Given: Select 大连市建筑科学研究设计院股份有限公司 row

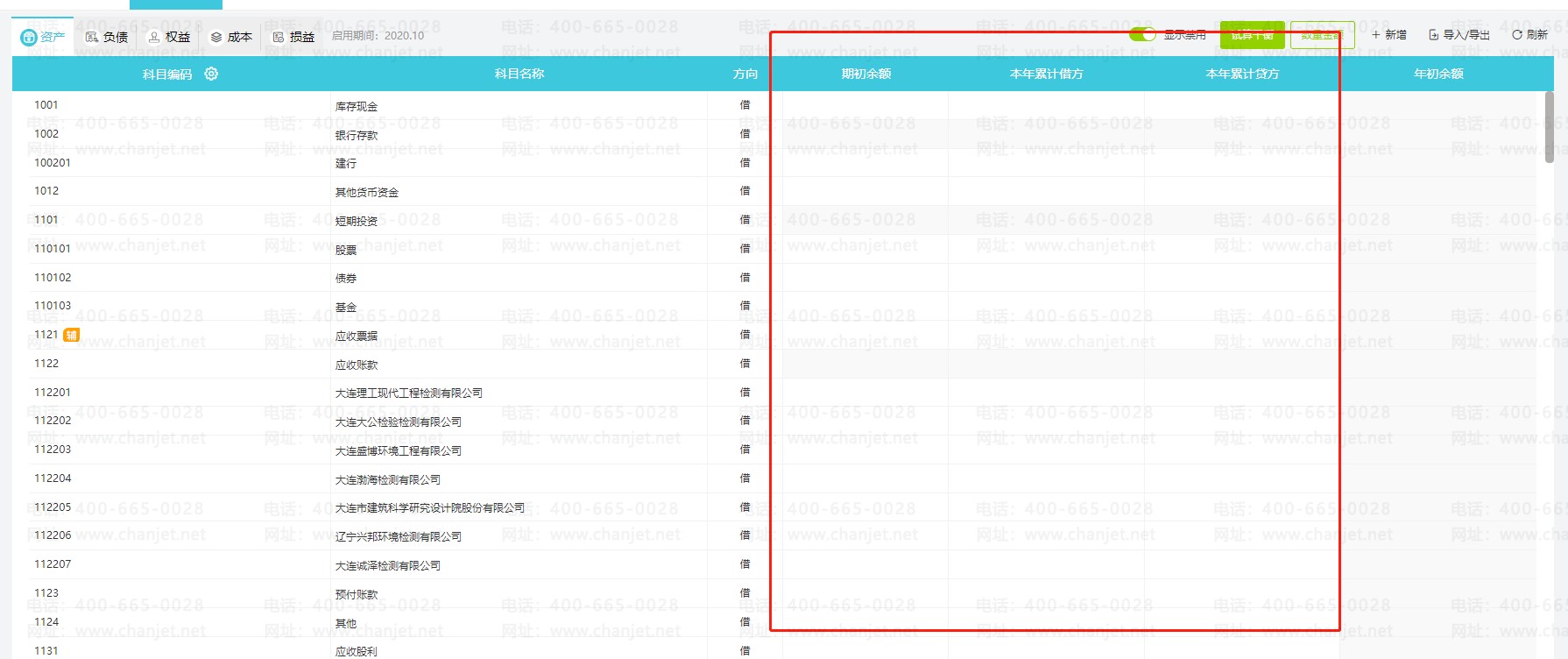Looking at the screenshot, I should click(430, 507).
